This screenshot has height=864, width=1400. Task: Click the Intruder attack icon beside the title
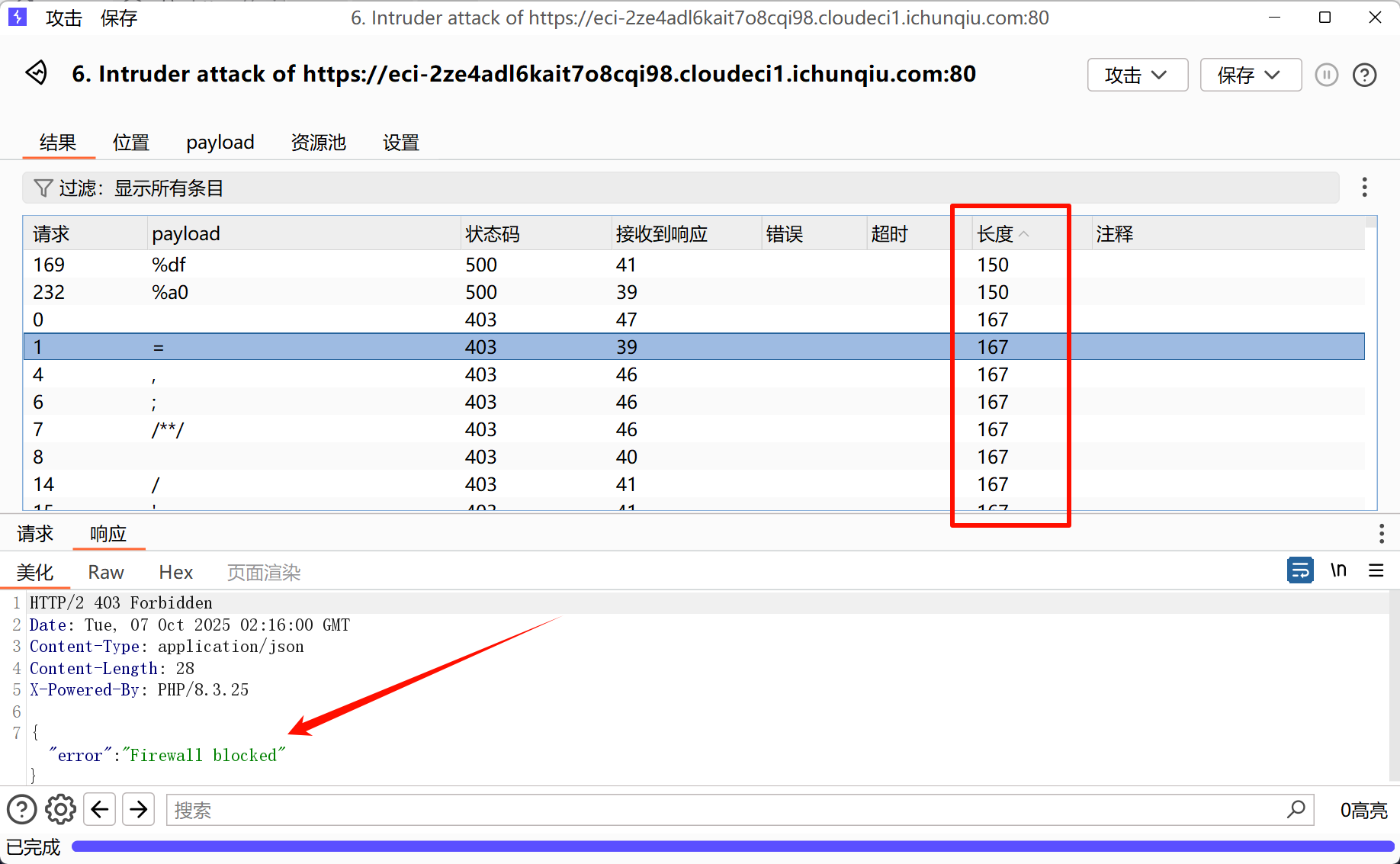(37, 73)
